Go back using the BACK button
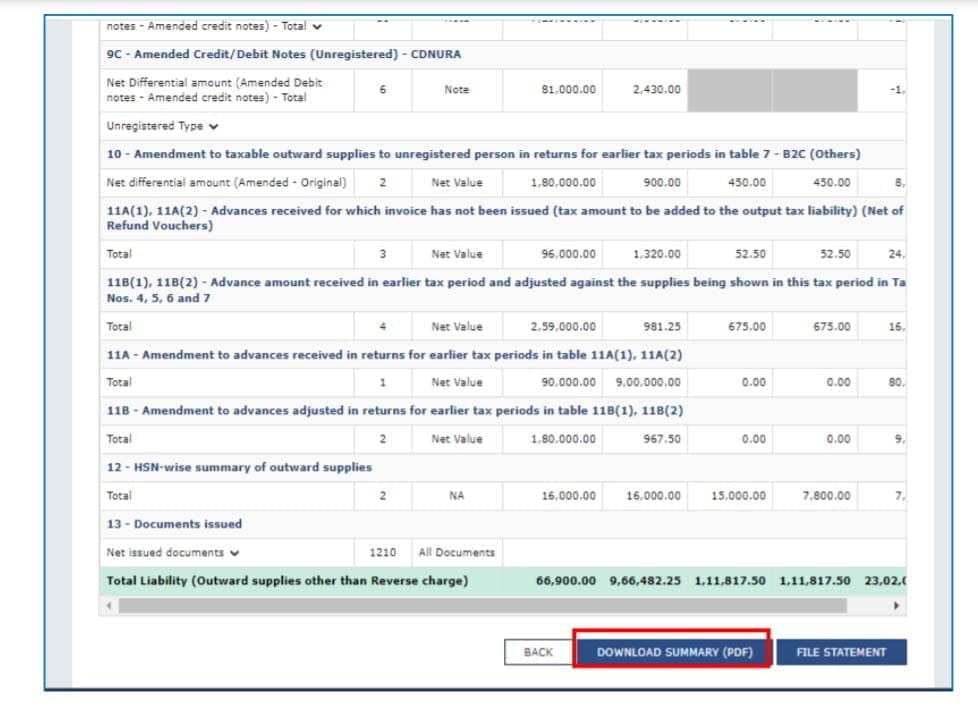This screenshot has height=708, width=978. [538, 652]
